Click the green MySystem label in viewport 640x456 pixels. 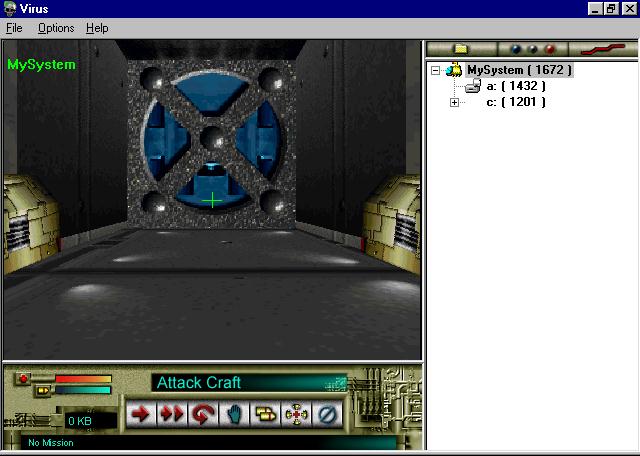click(x=41, y=65)
